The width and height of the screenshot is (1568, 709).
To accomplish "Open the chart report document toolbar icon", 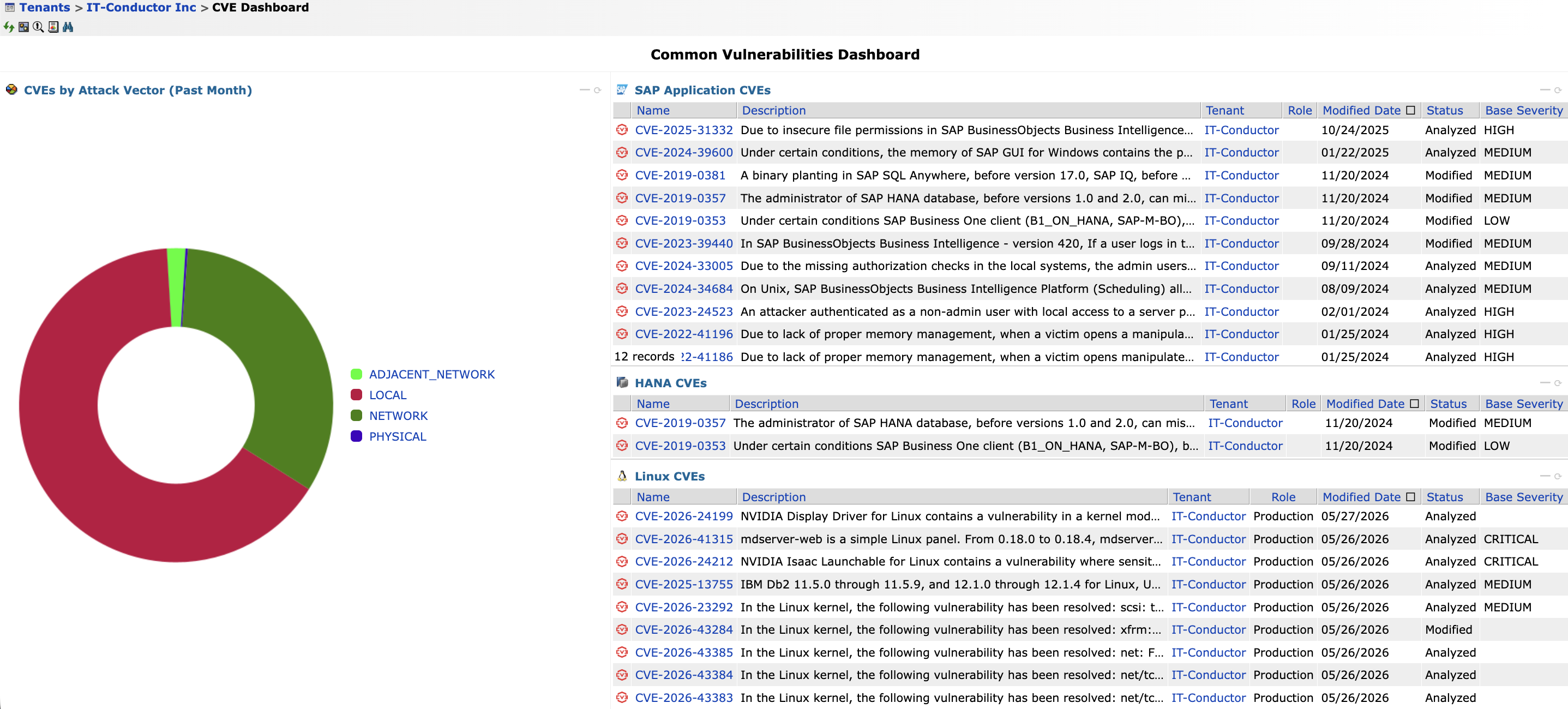I will 53,27.
